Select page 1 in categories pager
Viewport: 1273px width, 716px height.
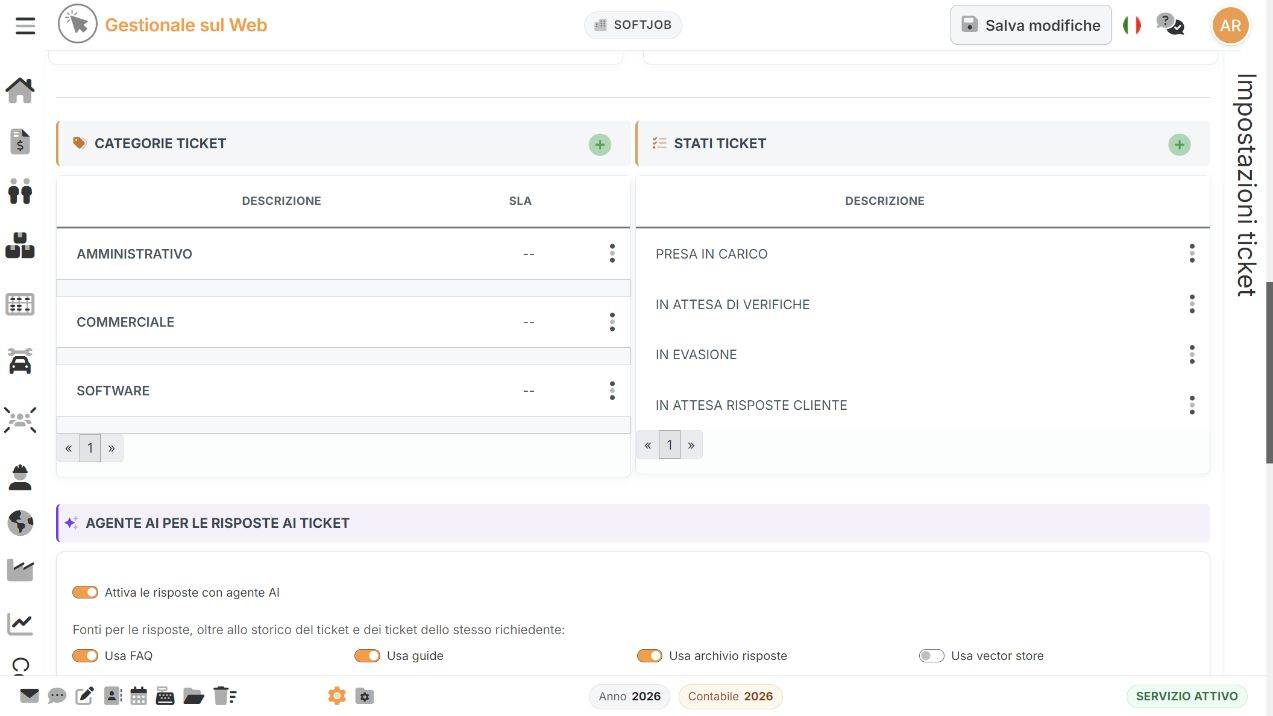(x=90, y=448)
